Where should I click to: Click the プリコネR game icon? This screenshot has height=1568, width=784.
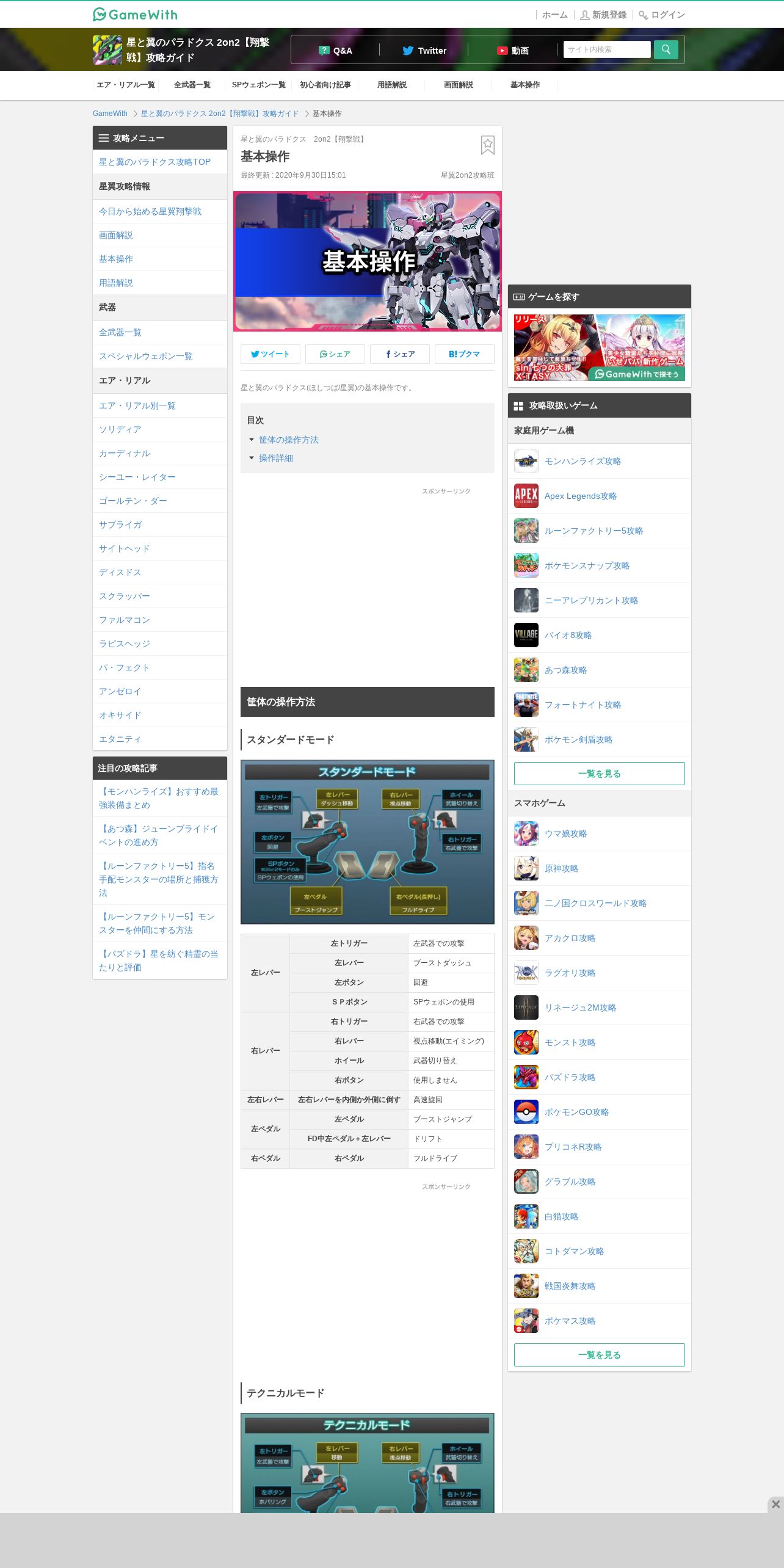526,1147
